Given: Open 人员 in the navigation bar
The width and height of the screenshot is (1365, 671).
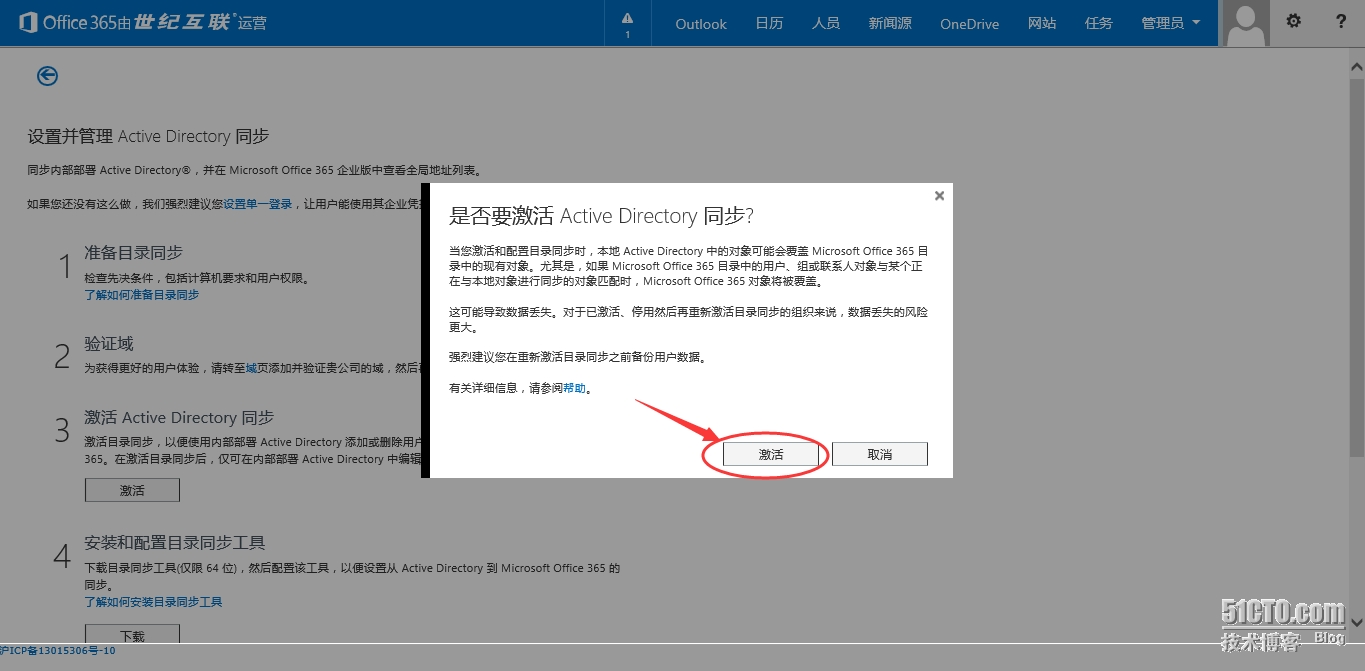Looking at the screenshot, I should click(825, 23).
